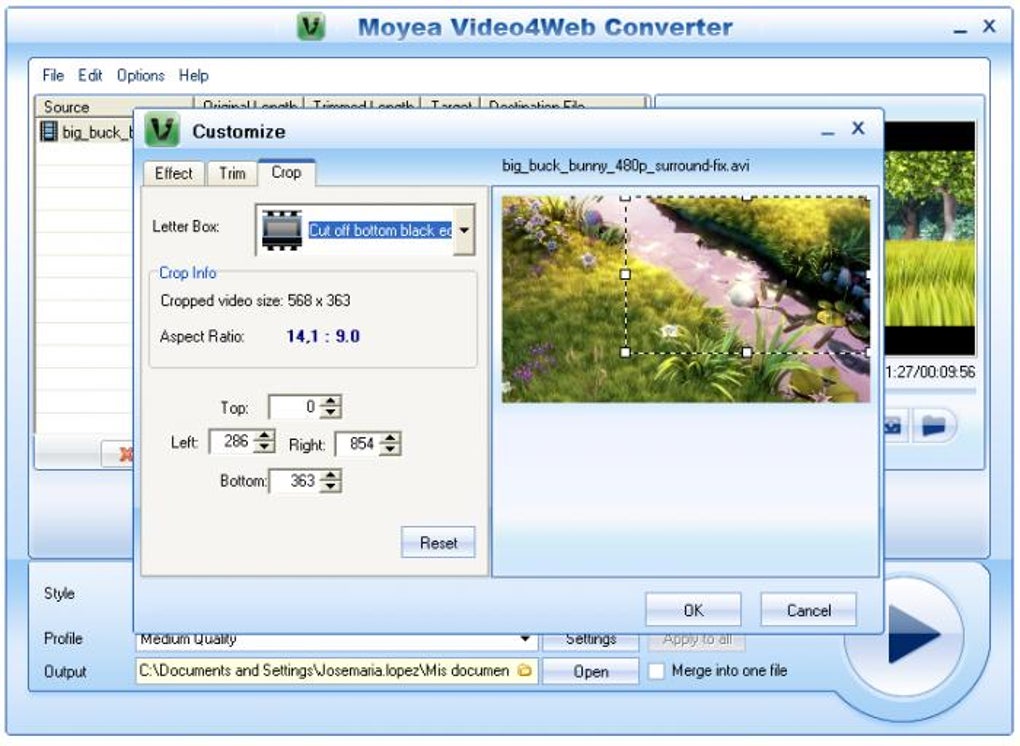Reset the crop settings
Image resolution: width=1020 pixels, height=746 pixels.
(437, 542)
